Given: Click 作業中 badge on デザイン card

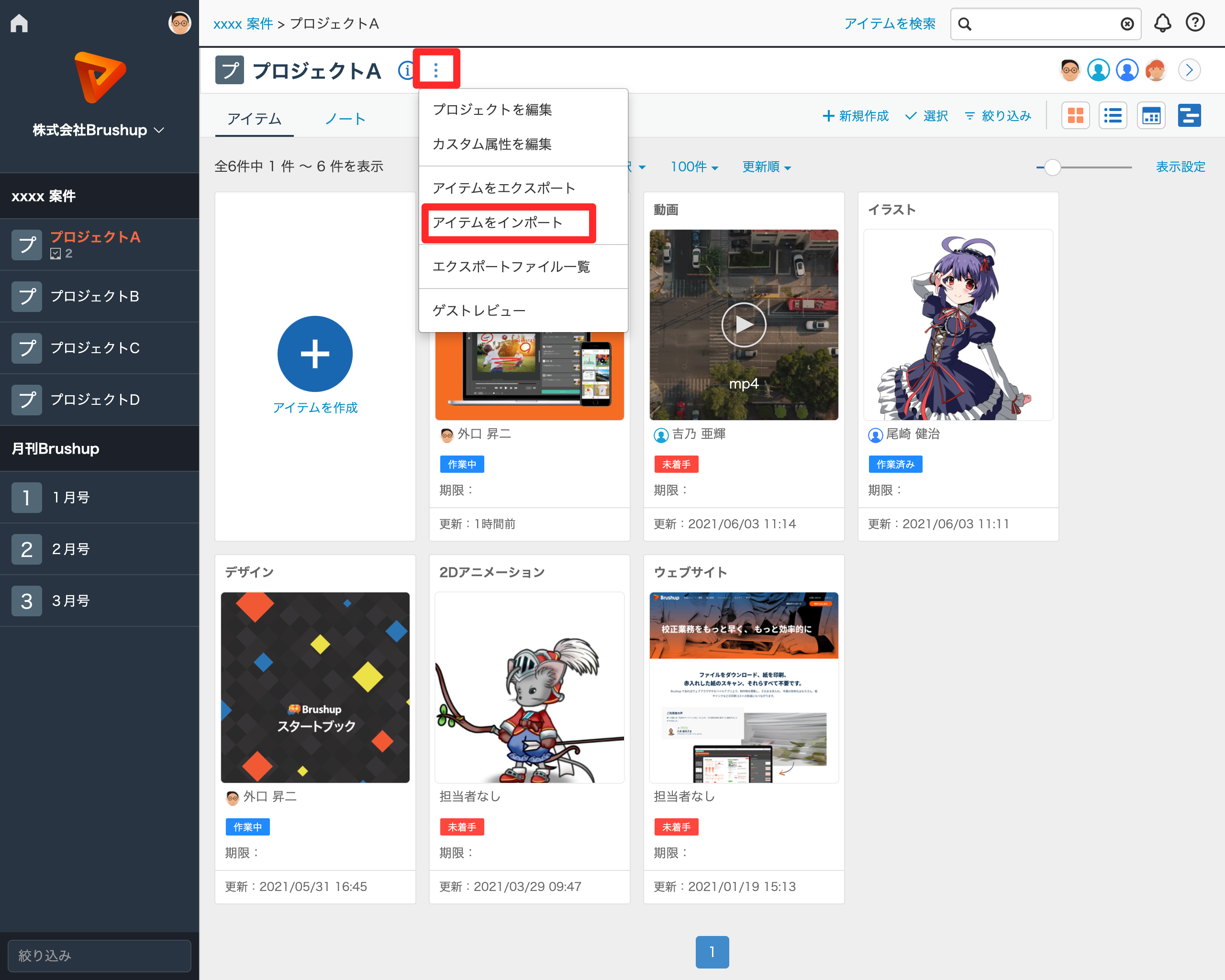Looking at the screenshot, I should [x=247, y=827].
